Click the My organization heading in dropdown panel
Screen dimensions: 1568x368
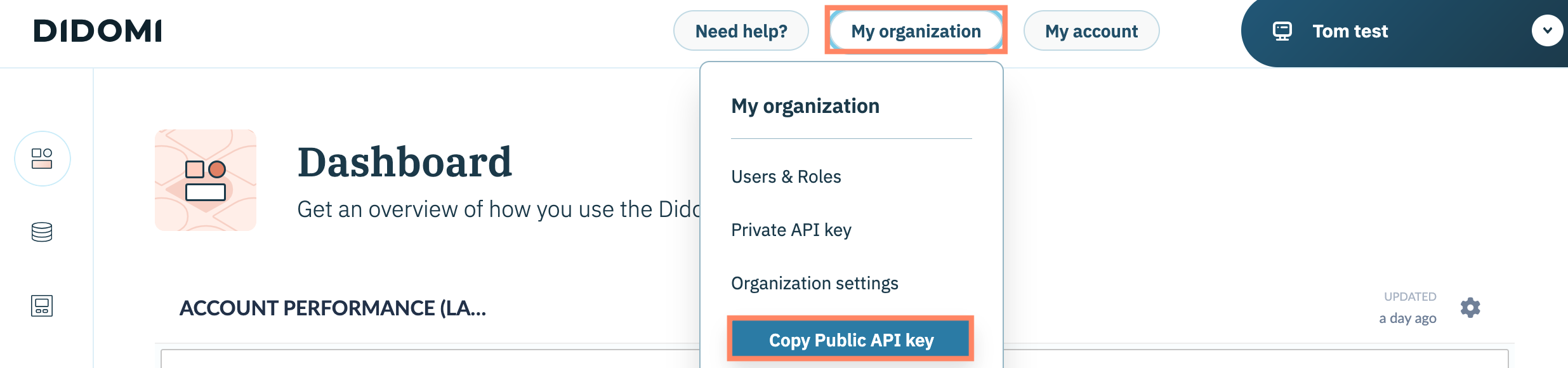tap(805, 106)
